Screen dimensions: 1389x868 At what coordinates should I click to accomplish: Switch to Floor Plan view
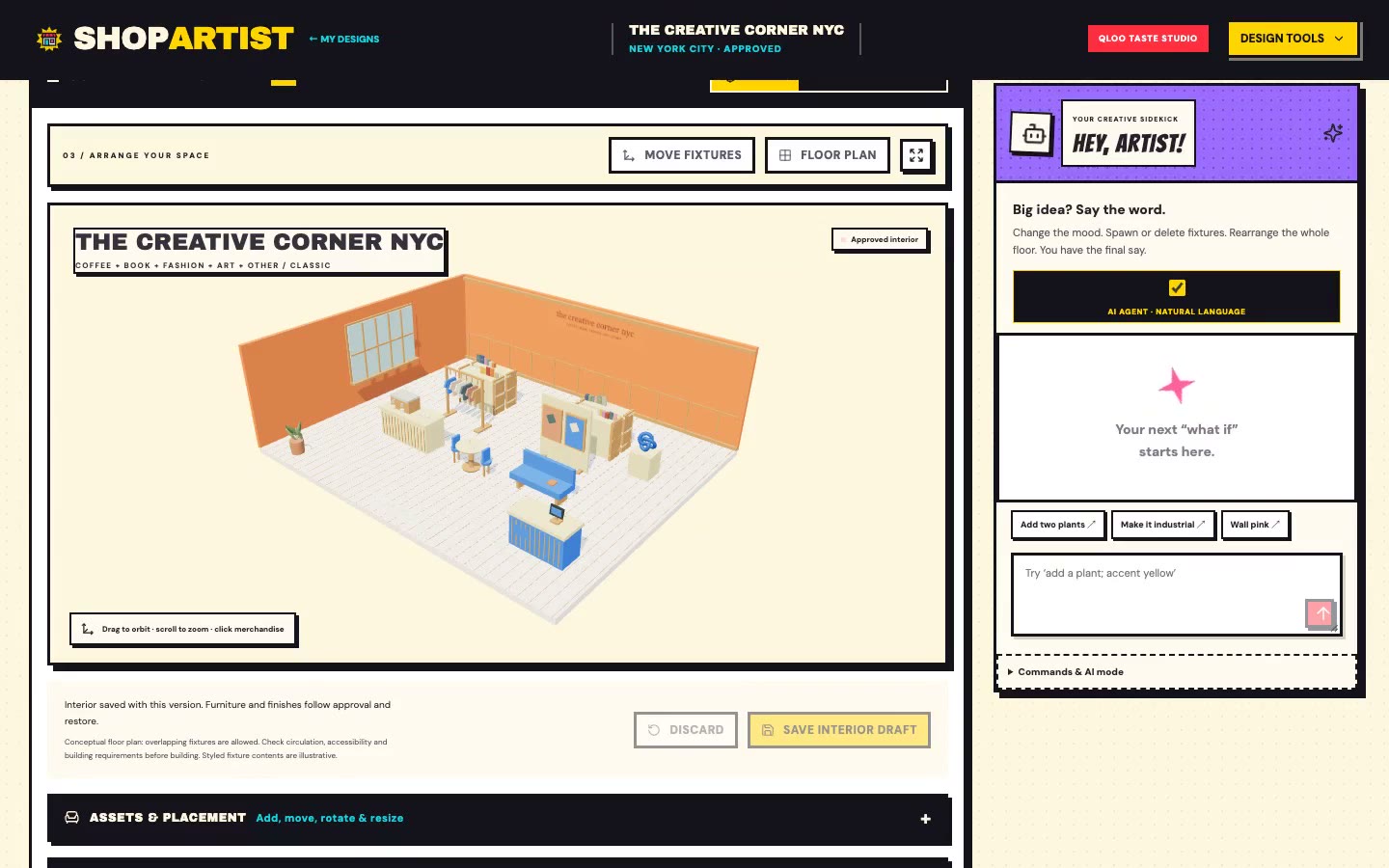pyautogui.click(x=828, y=155)
